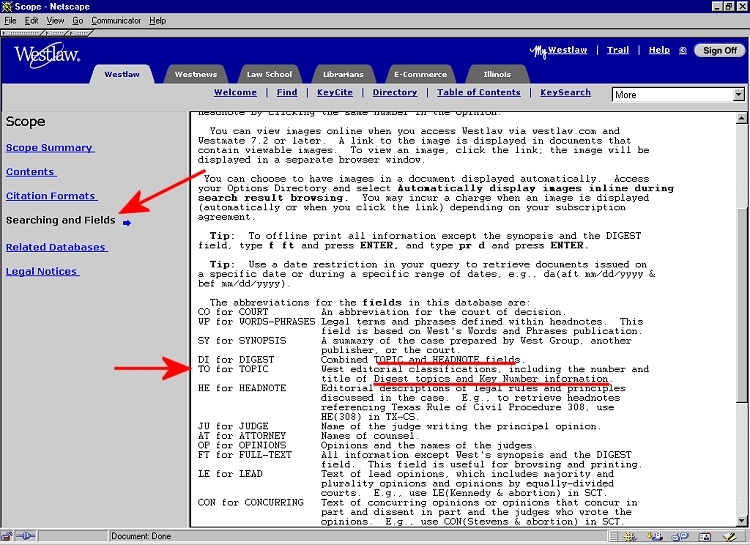This screenshot has height=545, width=750.
Task: Open the Related Databases link
Action: tap(56, 247)
